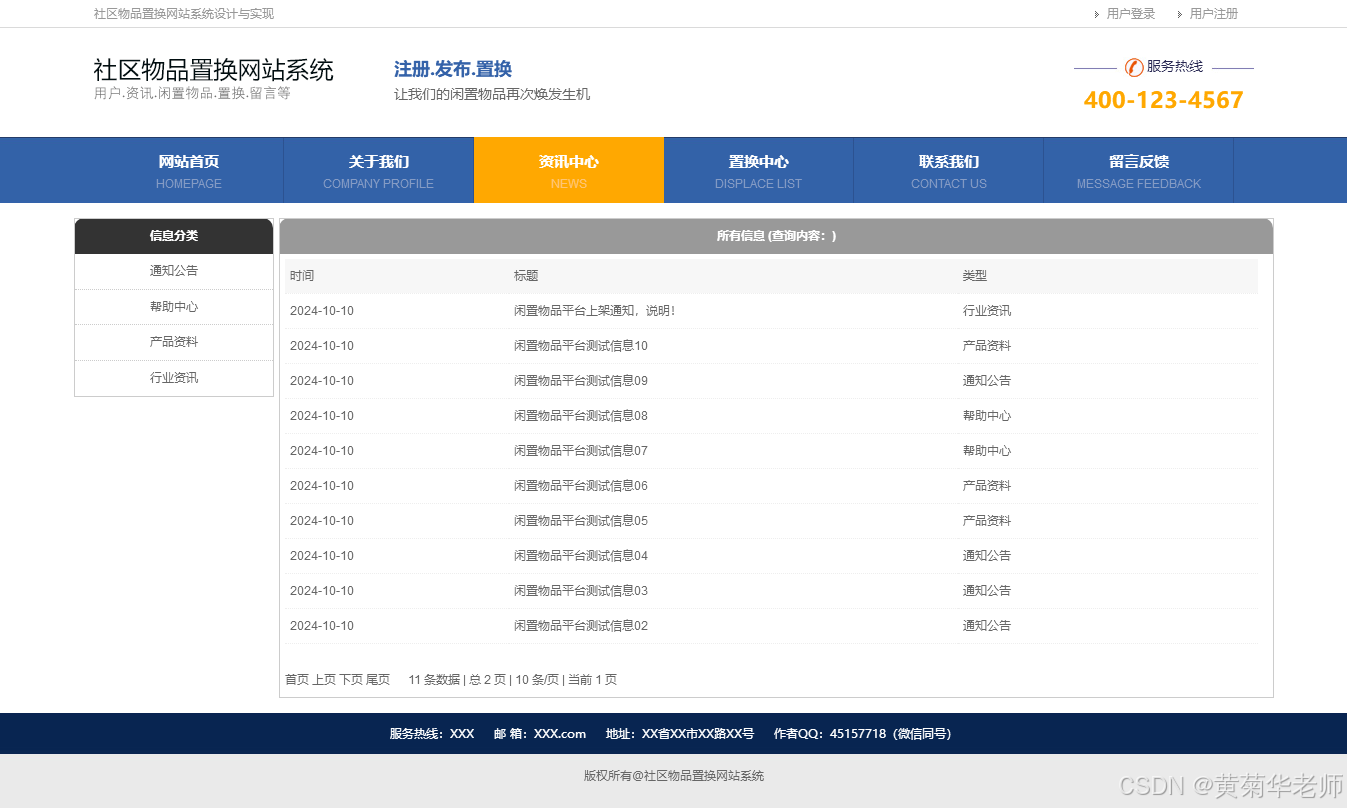Viewport: 1347px width, 808px height.
Task: Click the arrow icon before 用户登录
Action: tap(1098, 14)
